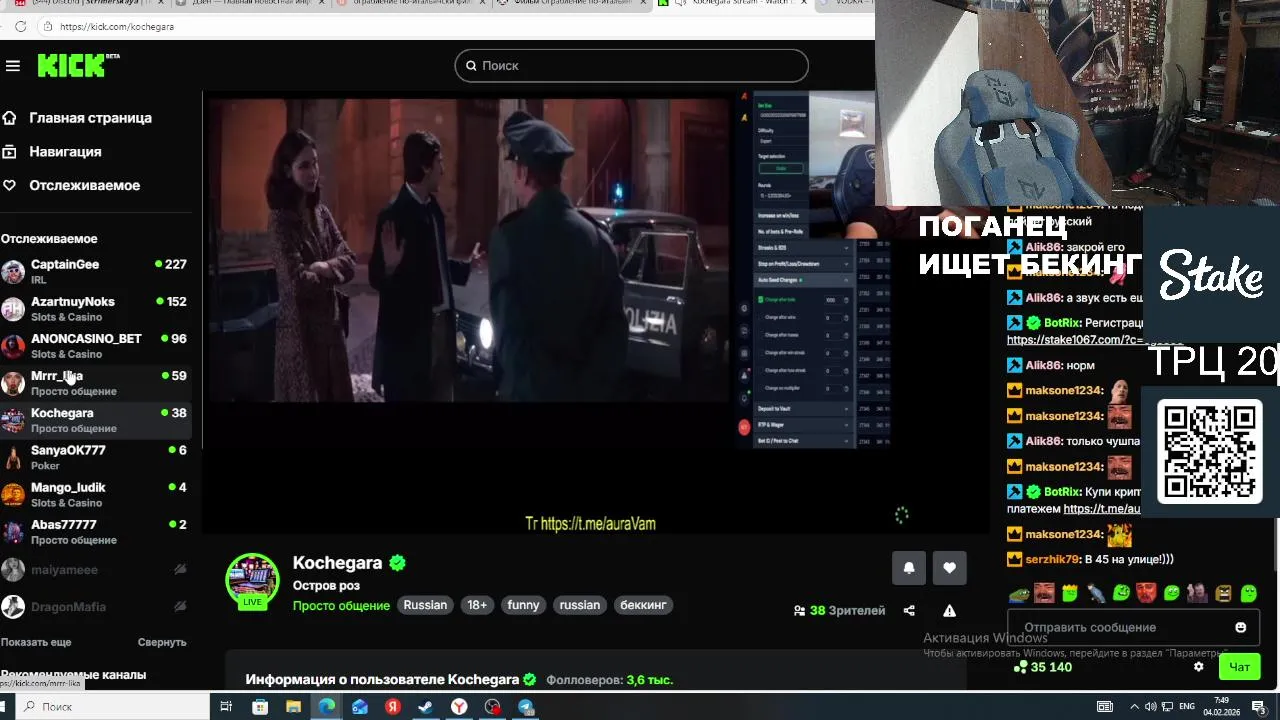Select Kochegara in followed list
The width and height of the screenshot is (1280, 720).
tap(96, 419)
